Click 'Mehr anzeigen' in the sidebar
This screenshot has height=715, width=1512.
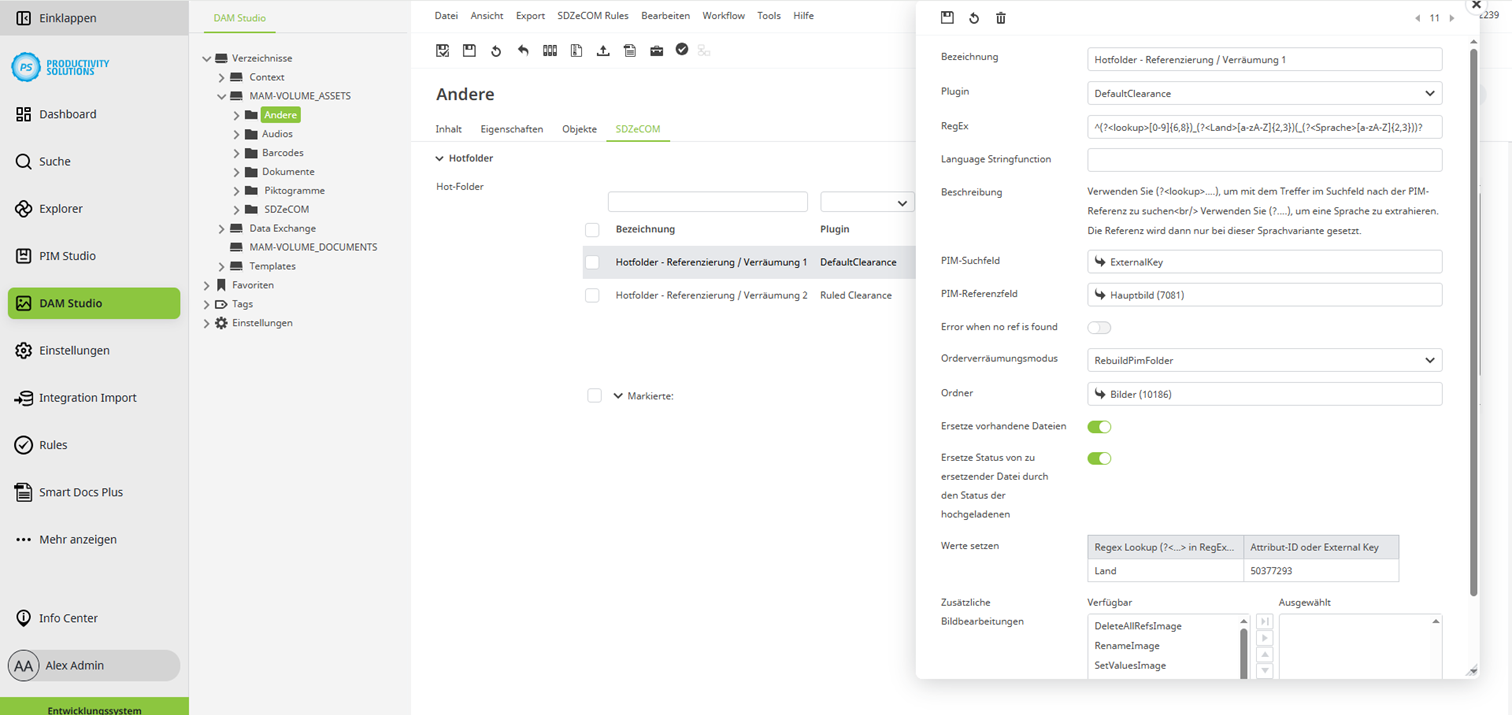[77, 540]
